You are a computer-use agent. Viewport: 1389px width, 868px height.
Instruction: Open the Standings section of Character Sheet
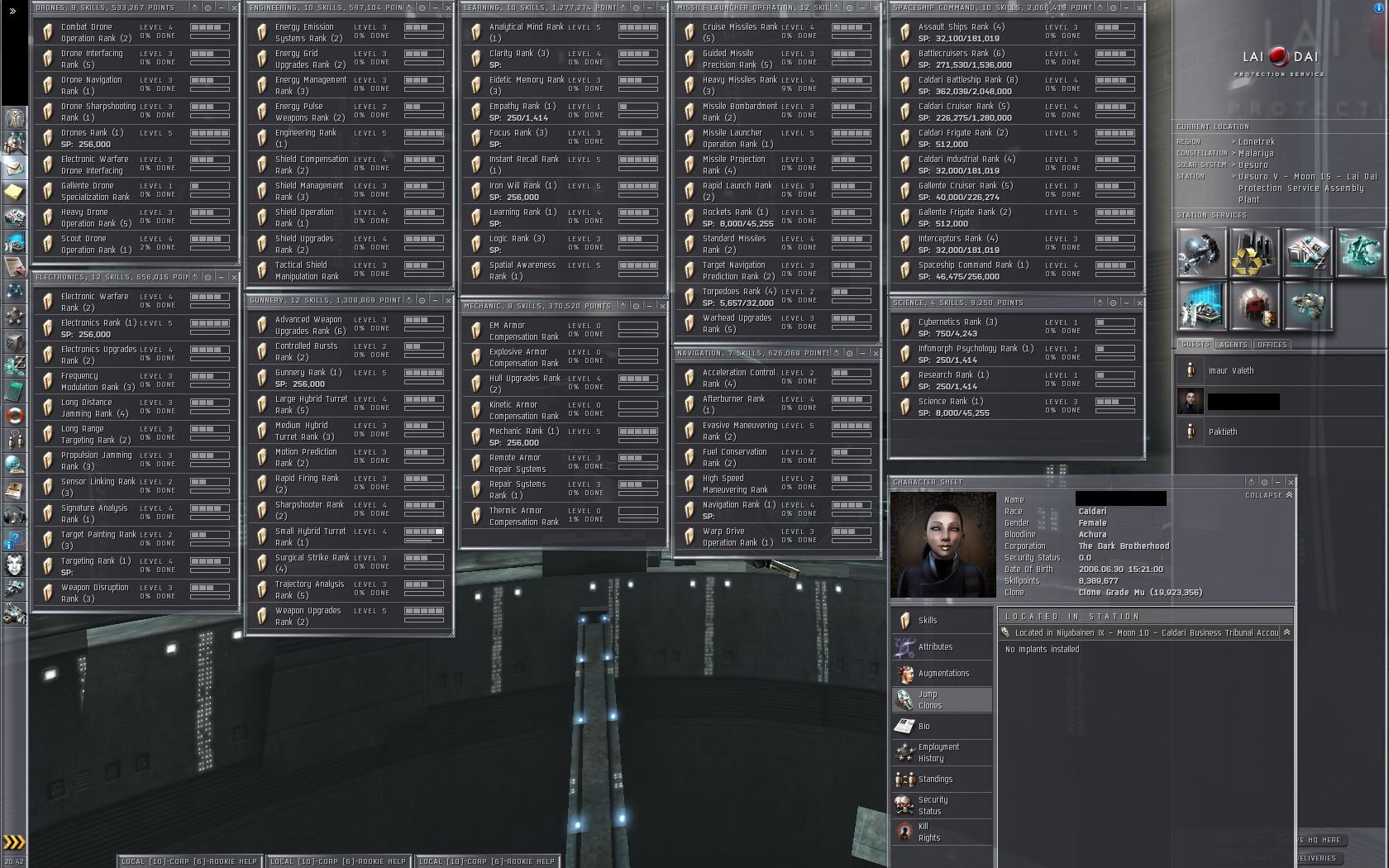pos(943,779)
